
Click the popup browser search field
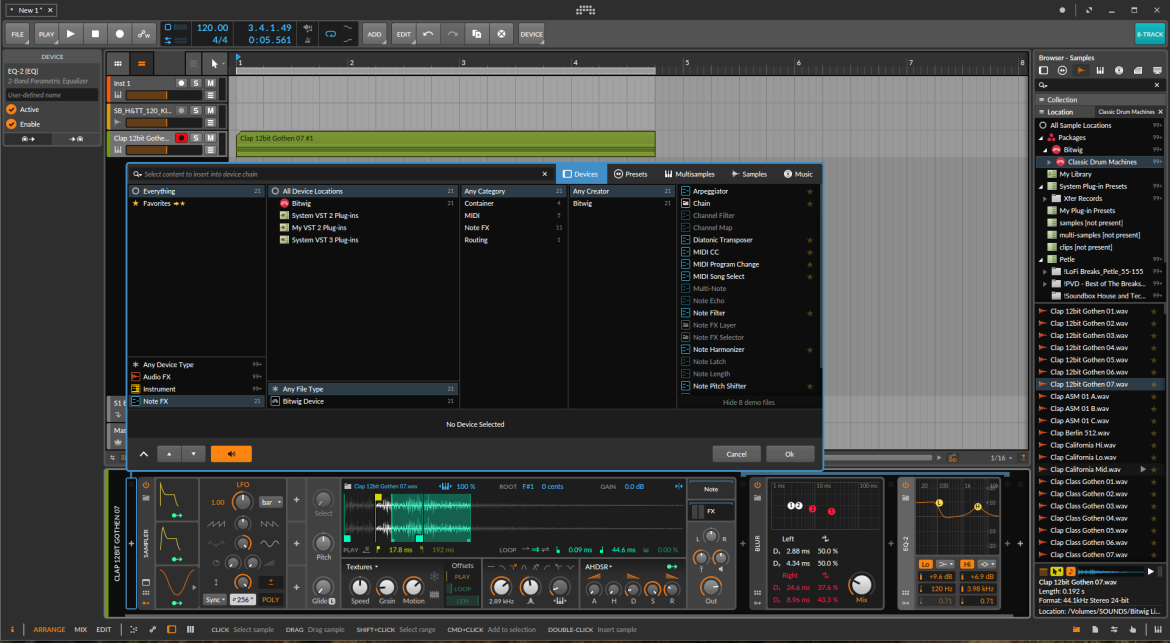click(340, 174)
